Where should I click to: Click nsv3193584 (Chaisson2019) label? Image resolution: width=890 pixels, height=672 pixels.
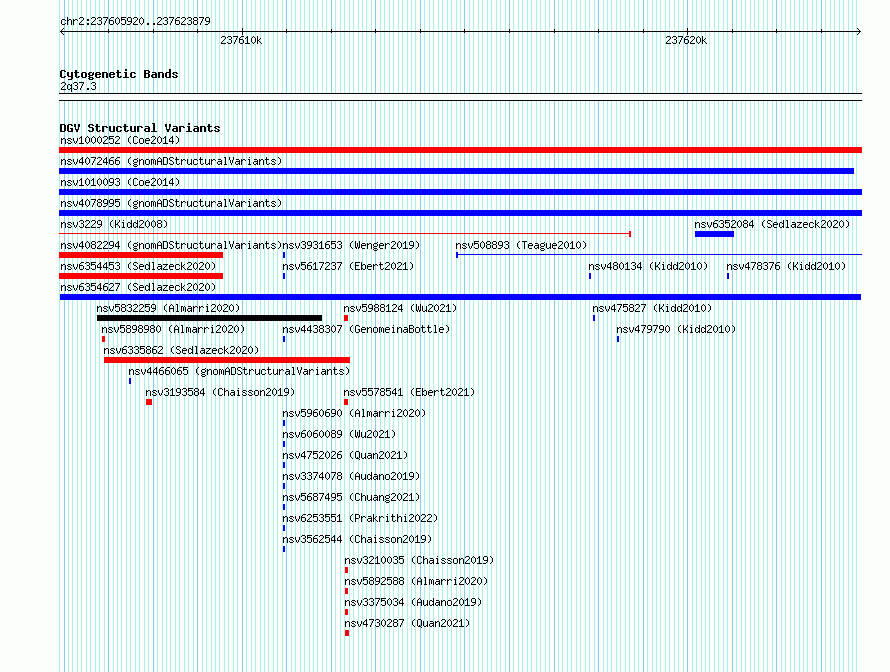[x=220, y=392]
